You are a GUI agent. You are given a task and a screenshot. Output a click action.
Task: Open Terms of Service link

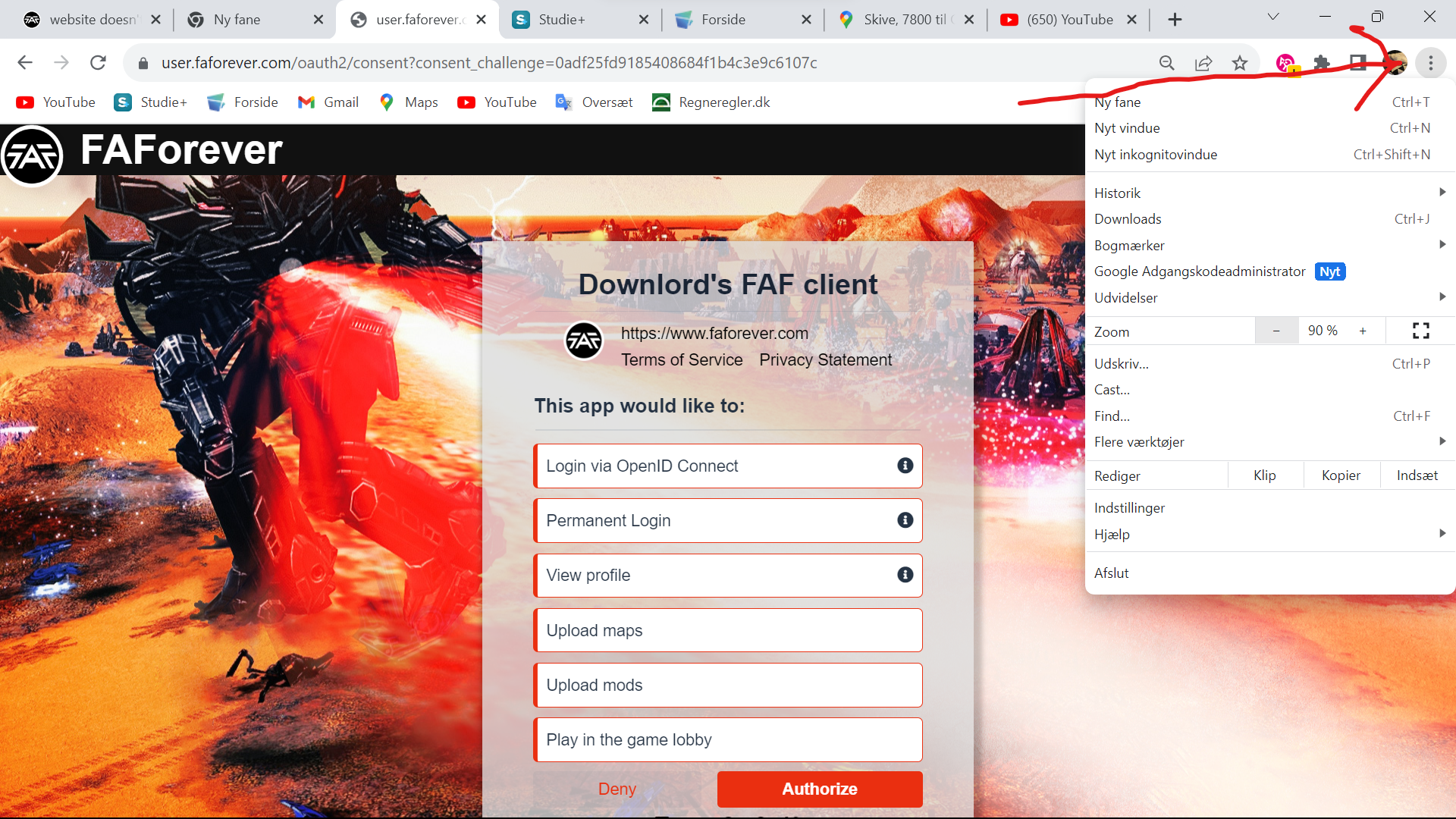click(682, 360)
